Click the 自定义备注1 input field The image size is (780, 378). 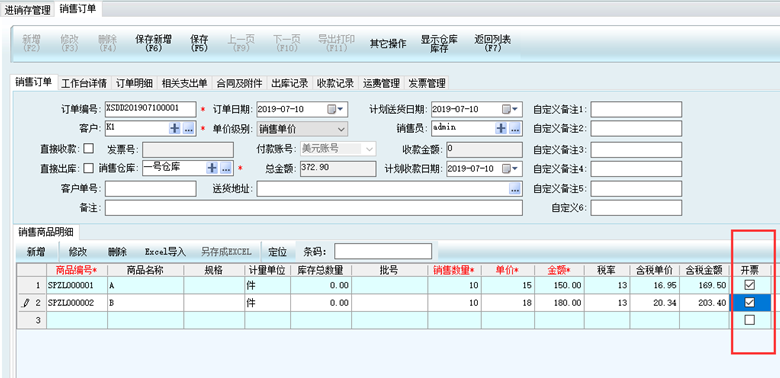point(636,109)
